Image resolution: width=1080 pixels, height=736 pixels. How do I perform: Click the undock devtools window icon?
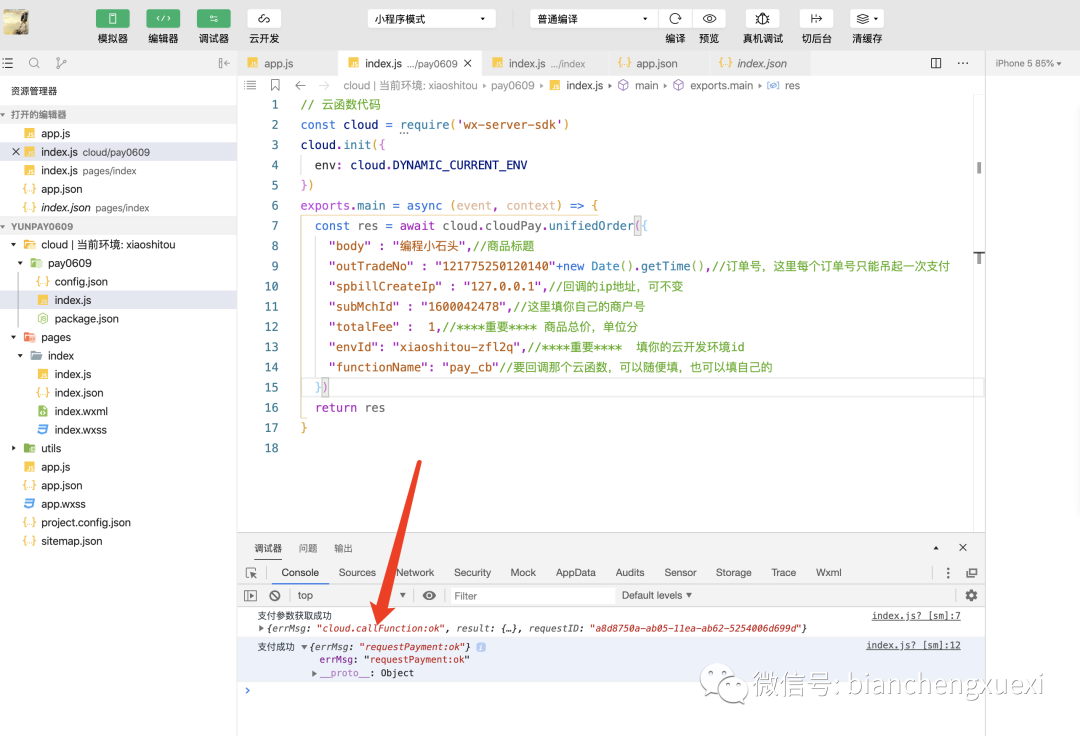(972, 573)
